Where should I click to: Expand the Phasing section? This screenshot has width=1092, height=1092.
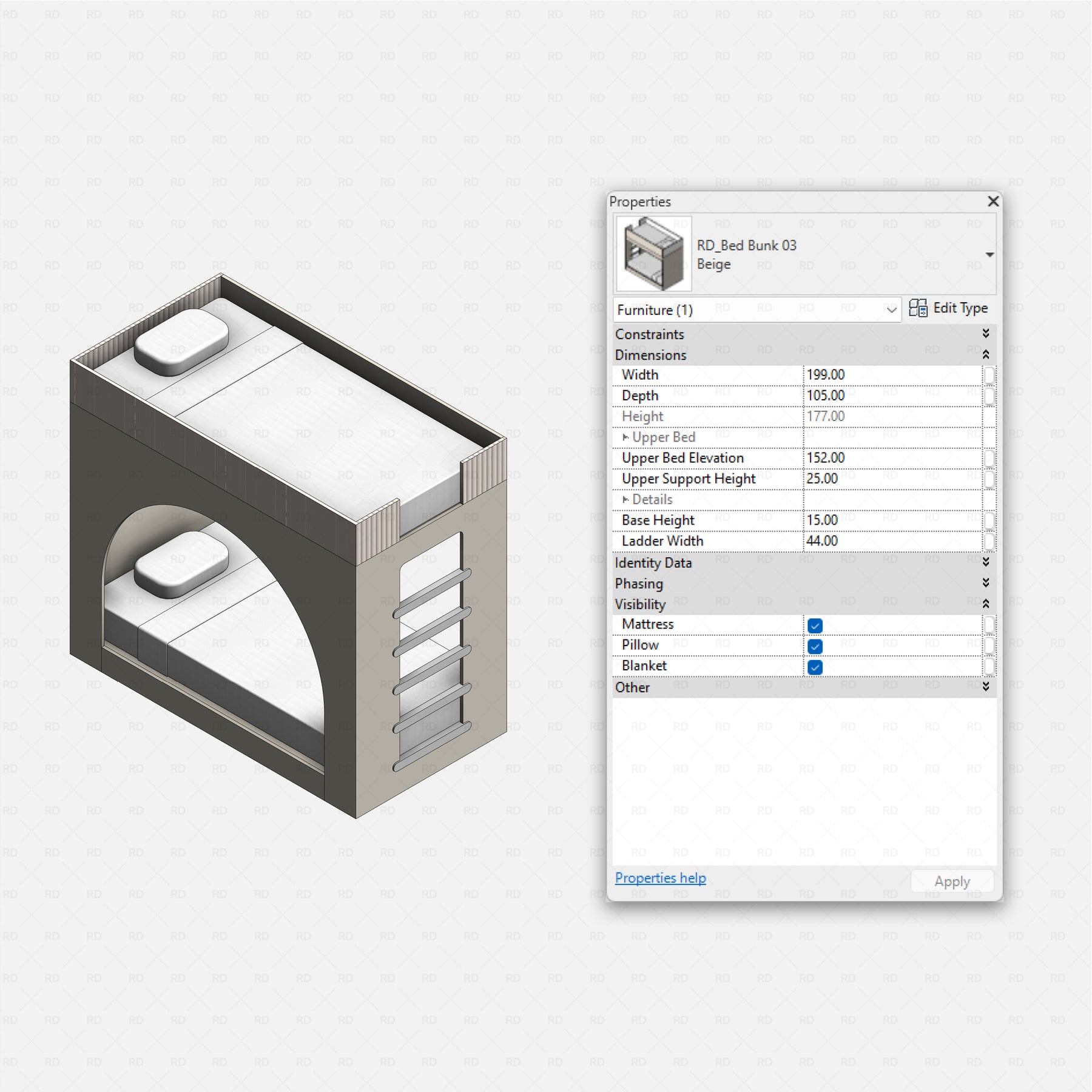tap(985, 583)
